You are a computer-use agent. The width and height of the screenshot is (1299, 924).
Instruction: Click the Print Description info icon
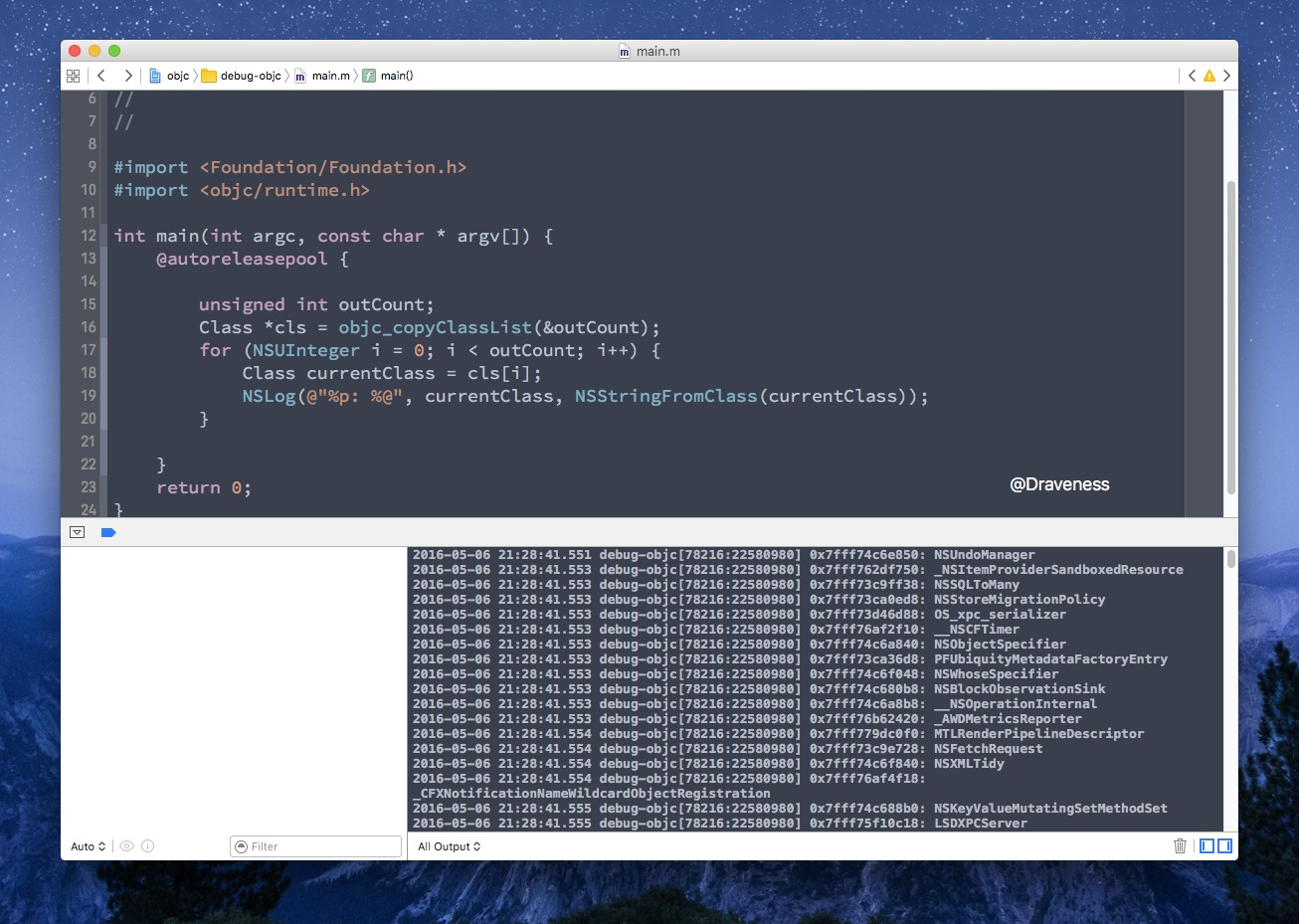click(148, 846)
